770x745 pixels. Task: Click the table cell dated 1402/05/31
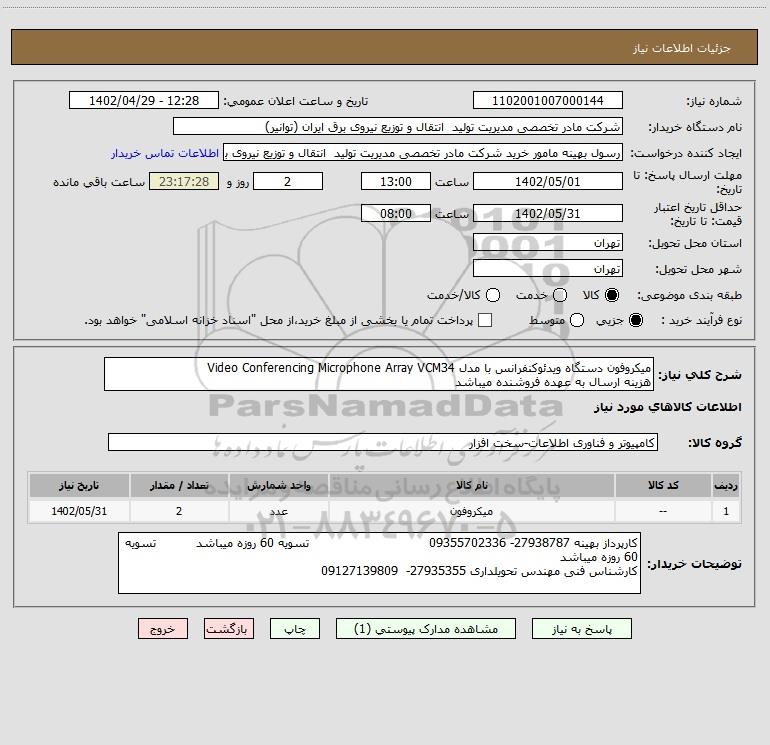click(x=79, y=511)
